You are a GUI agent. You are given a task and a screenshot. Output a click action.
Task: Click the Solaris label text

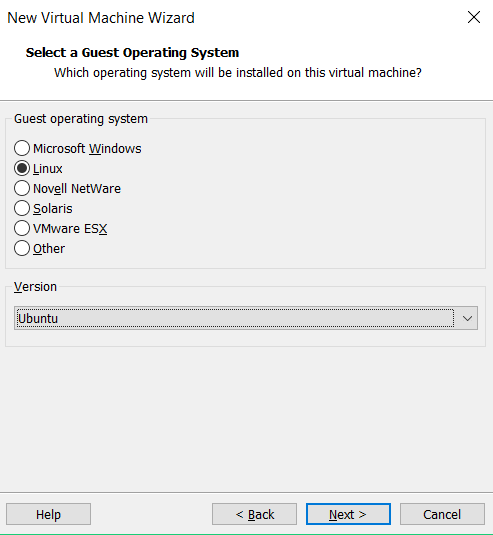click(x=53, y=208)
